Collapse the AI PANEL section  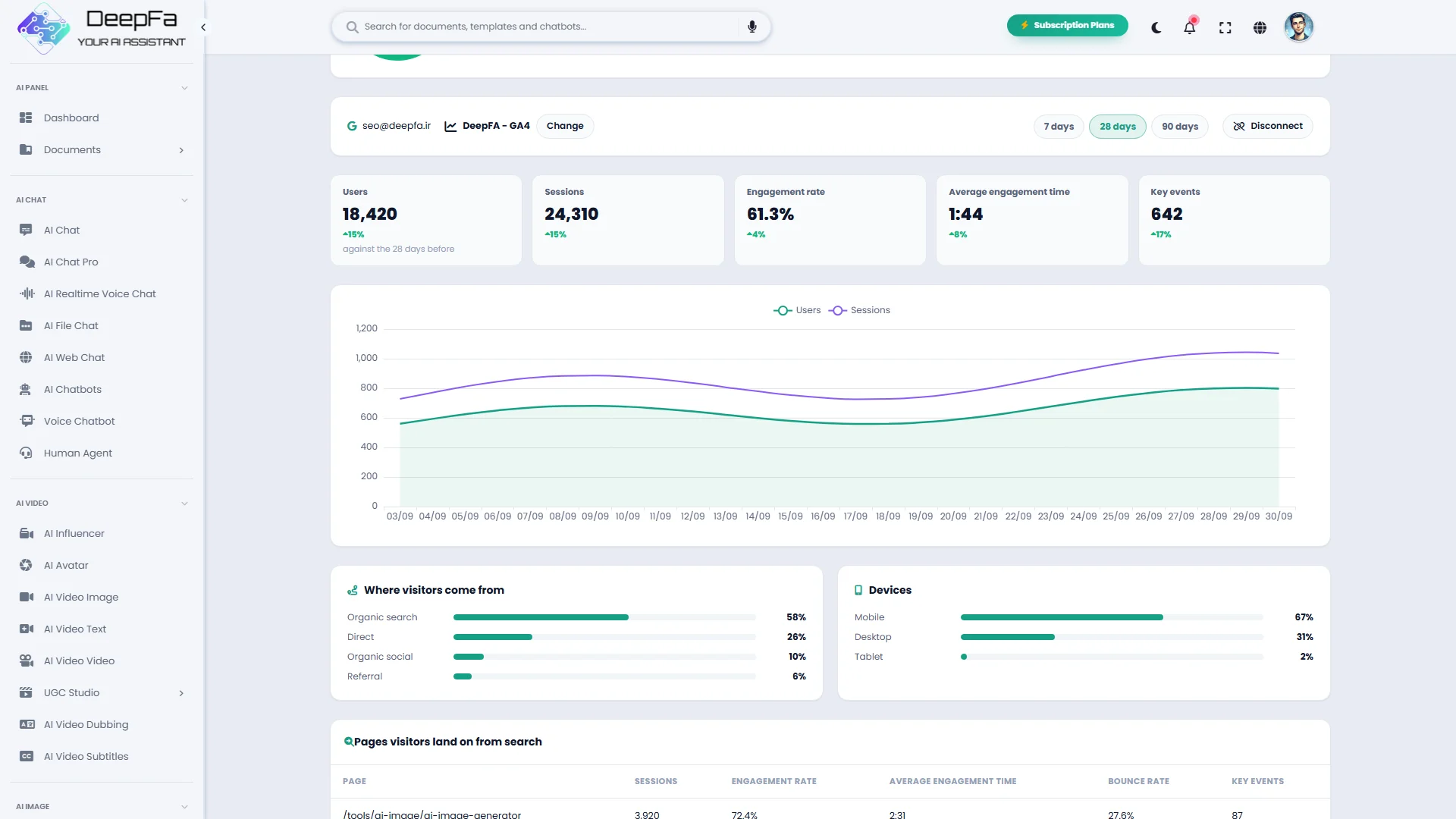[x=184, y=88]
